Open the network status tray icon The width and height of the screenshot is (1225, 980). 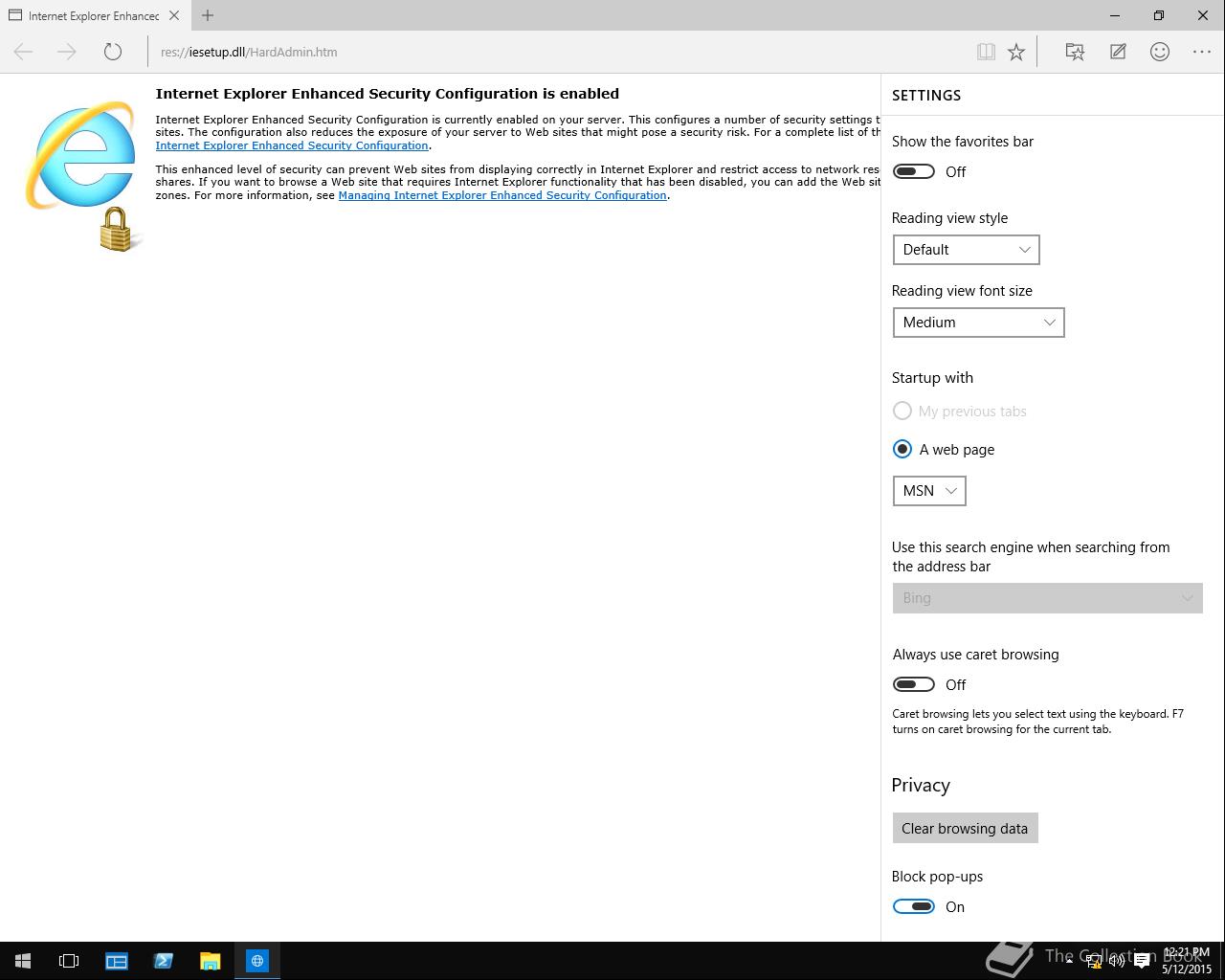[x=1094, y=961]
